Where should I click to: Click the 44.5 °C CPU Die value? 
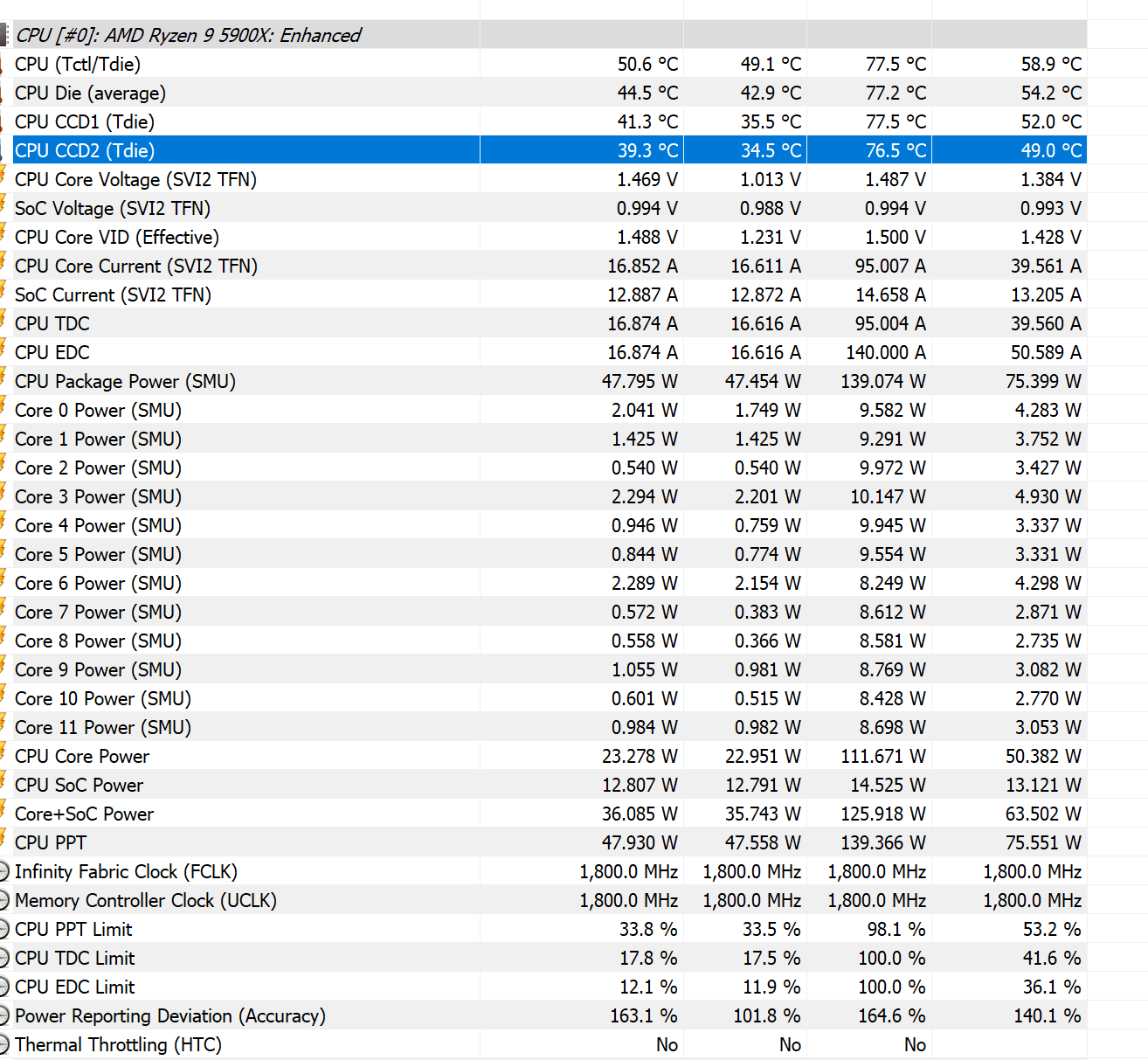click(647, 93)
